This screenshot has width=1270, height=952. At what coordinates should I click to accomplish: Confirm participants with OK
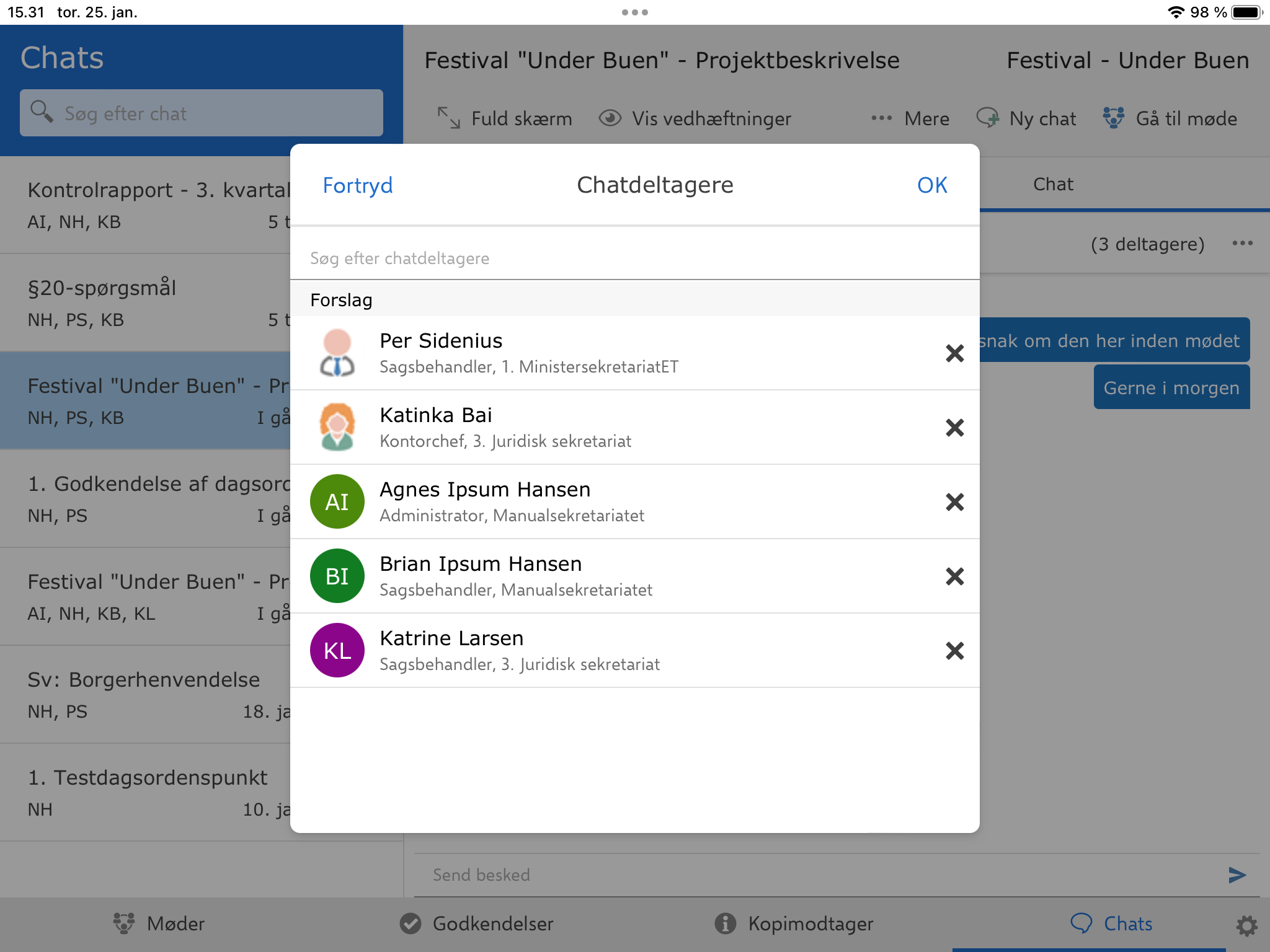(x=931, y=185)
